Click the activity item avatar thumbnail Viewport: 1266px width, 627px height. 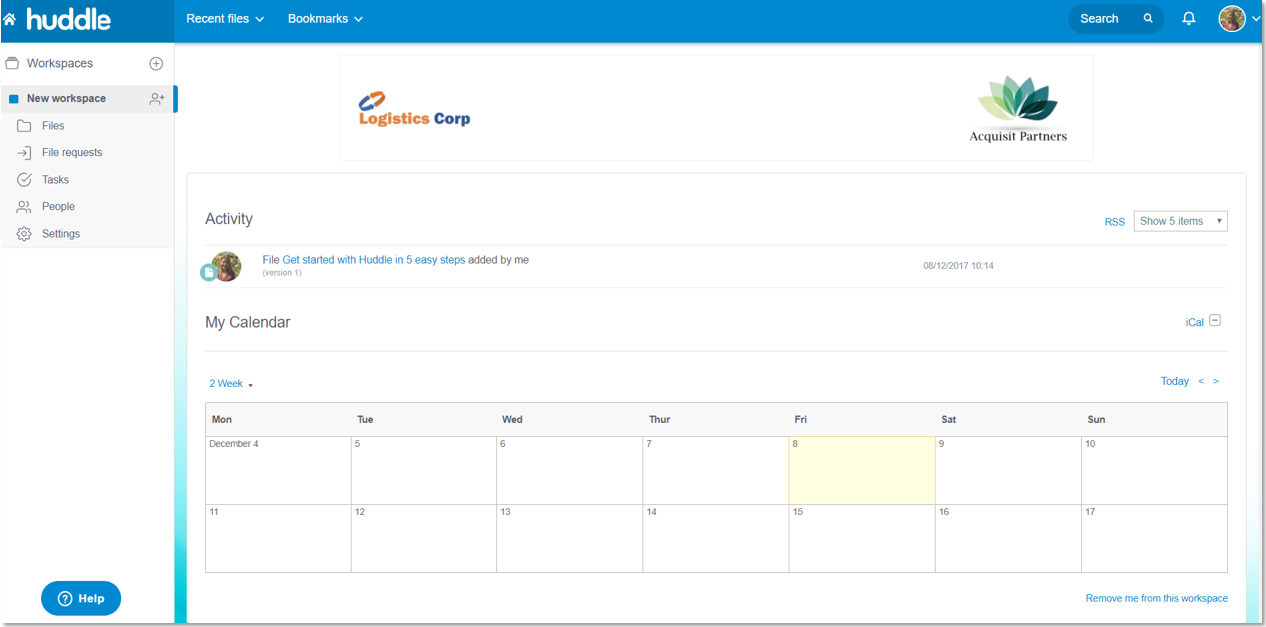[226, 266]
